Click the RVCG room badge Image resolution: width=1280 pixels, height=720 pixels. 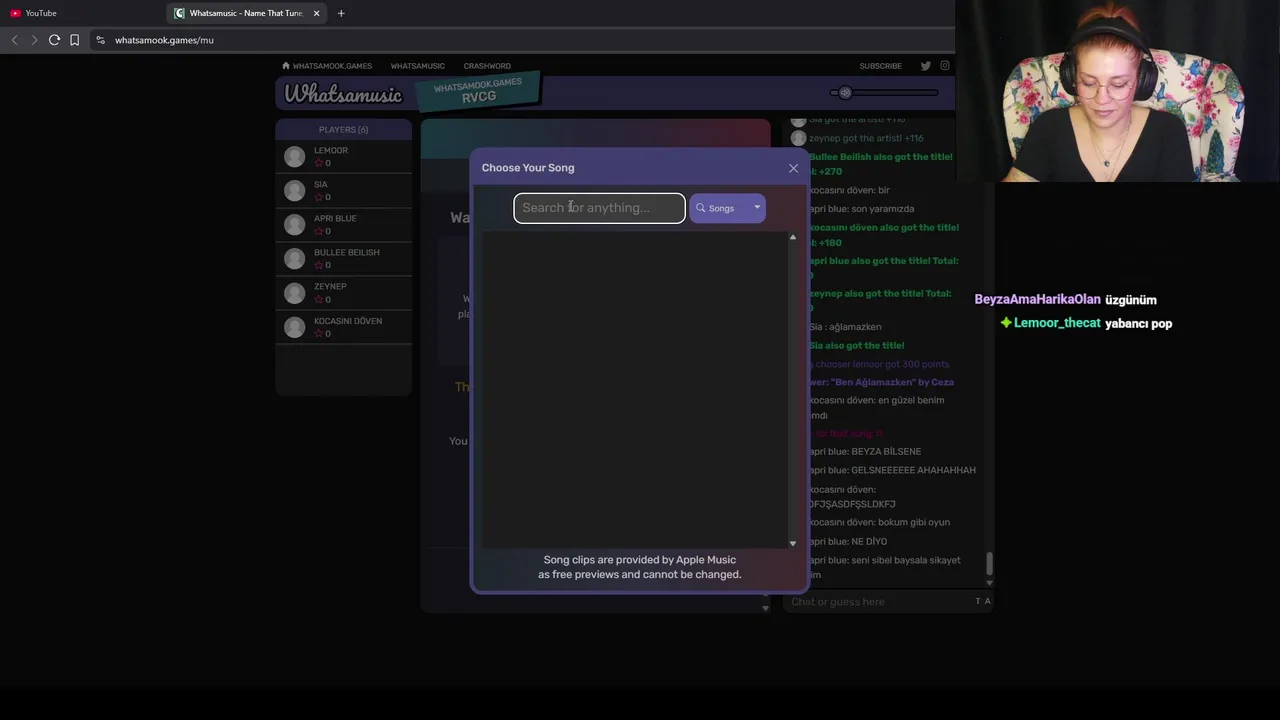(x=478, y=91)
